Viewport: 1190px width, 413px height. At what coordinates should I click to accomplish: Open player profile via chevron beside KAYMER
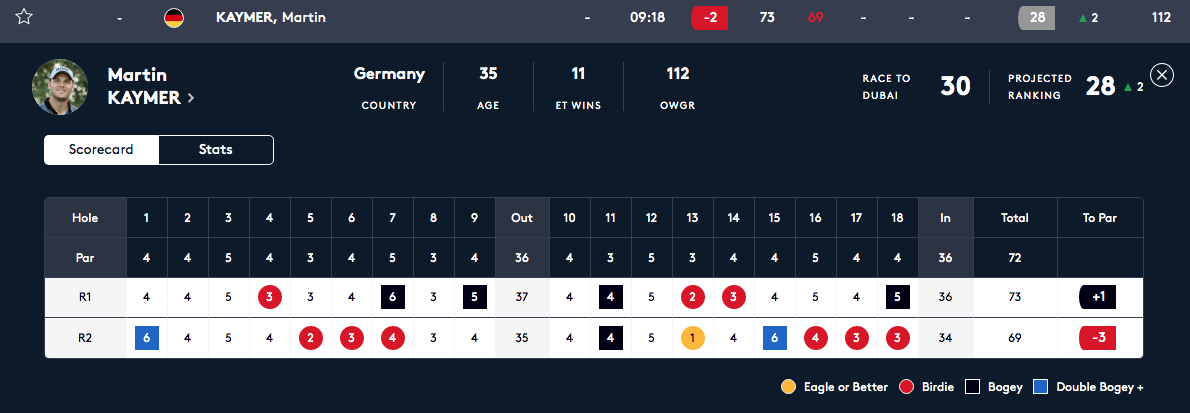[190, 98]
